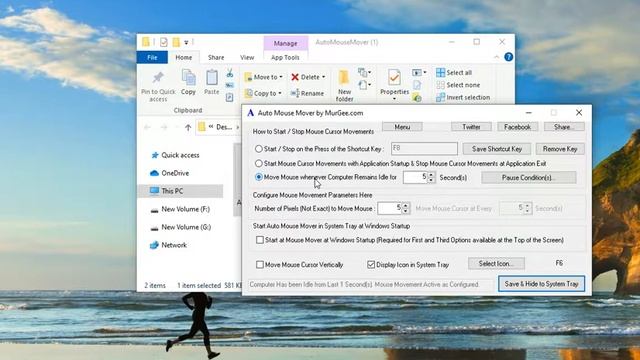Click Pin to Quick access in File Explorer

[158, 86]
